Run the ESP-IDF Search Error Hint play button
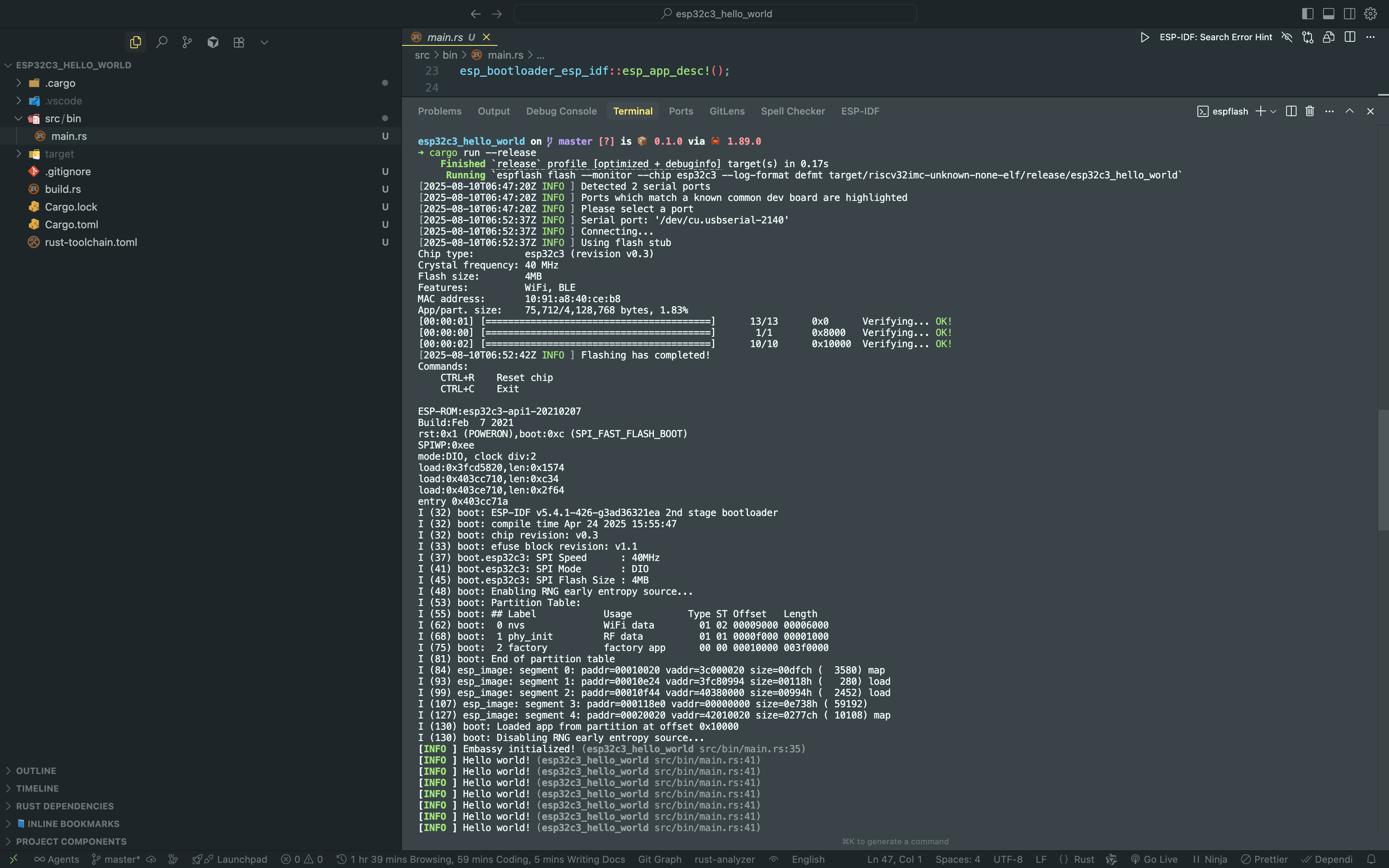This screenshot has width=1389, height=868. (1145, 37)
